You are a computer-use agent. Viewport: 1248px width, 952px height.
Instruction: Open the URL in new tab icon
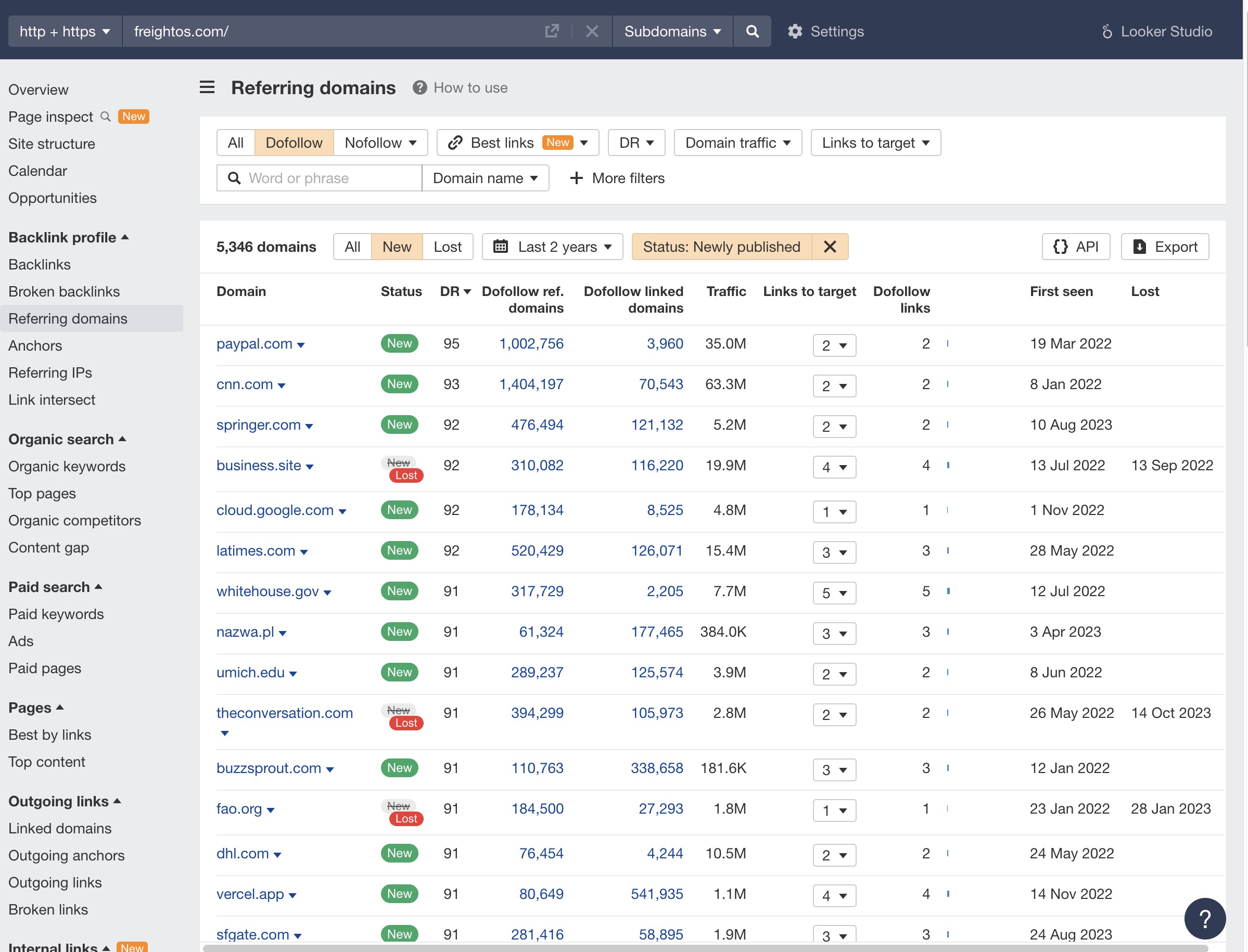coord(552,31)
